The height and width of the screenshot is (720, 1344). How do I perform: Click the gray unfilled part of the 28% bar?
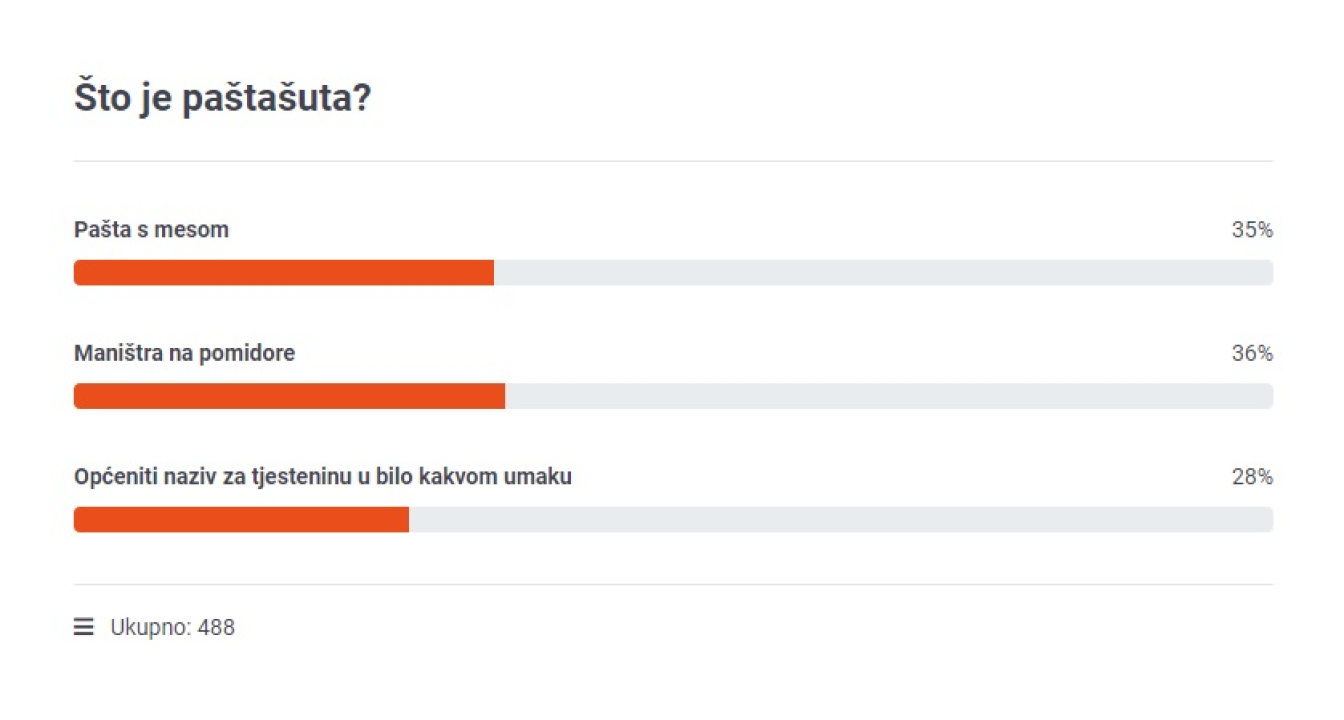click(x=840, y=520)
